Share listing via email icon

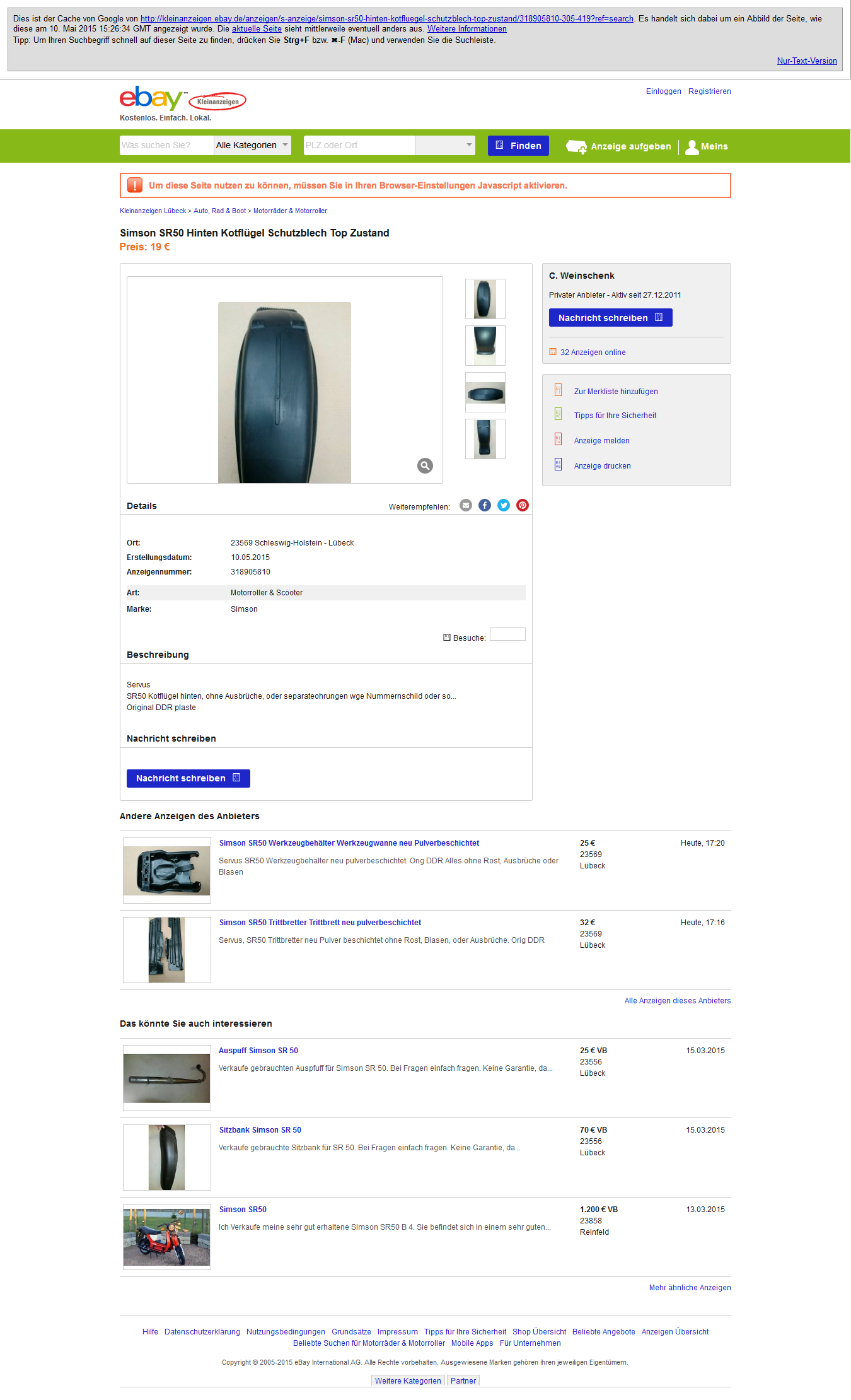(x=466, y=505)
